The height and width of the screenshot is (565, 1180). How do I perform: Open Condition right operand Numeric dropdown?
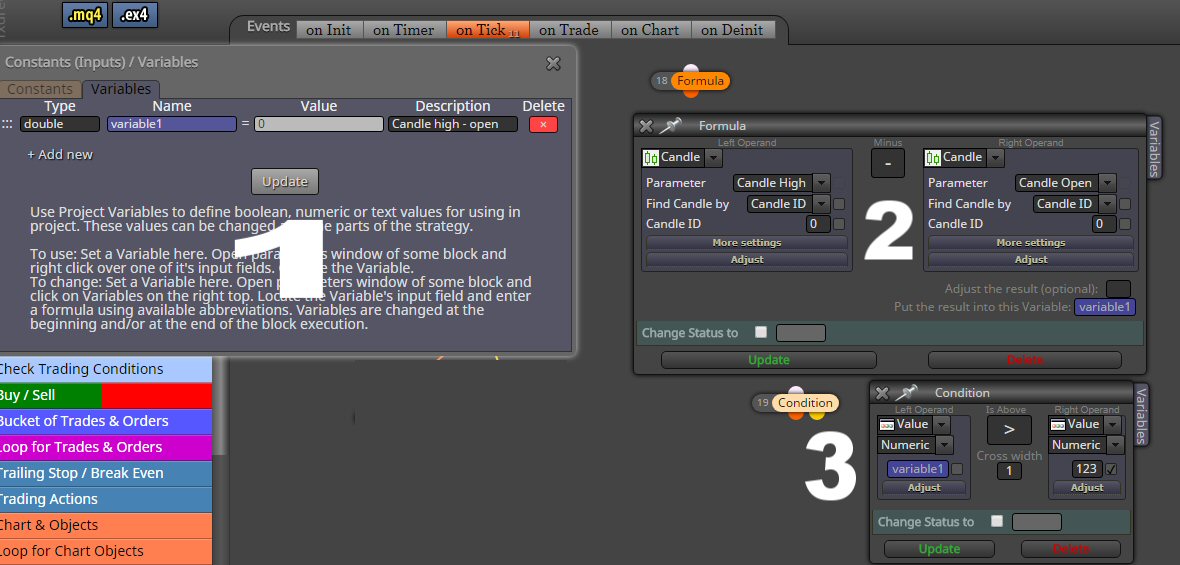tap(1116, 445)
